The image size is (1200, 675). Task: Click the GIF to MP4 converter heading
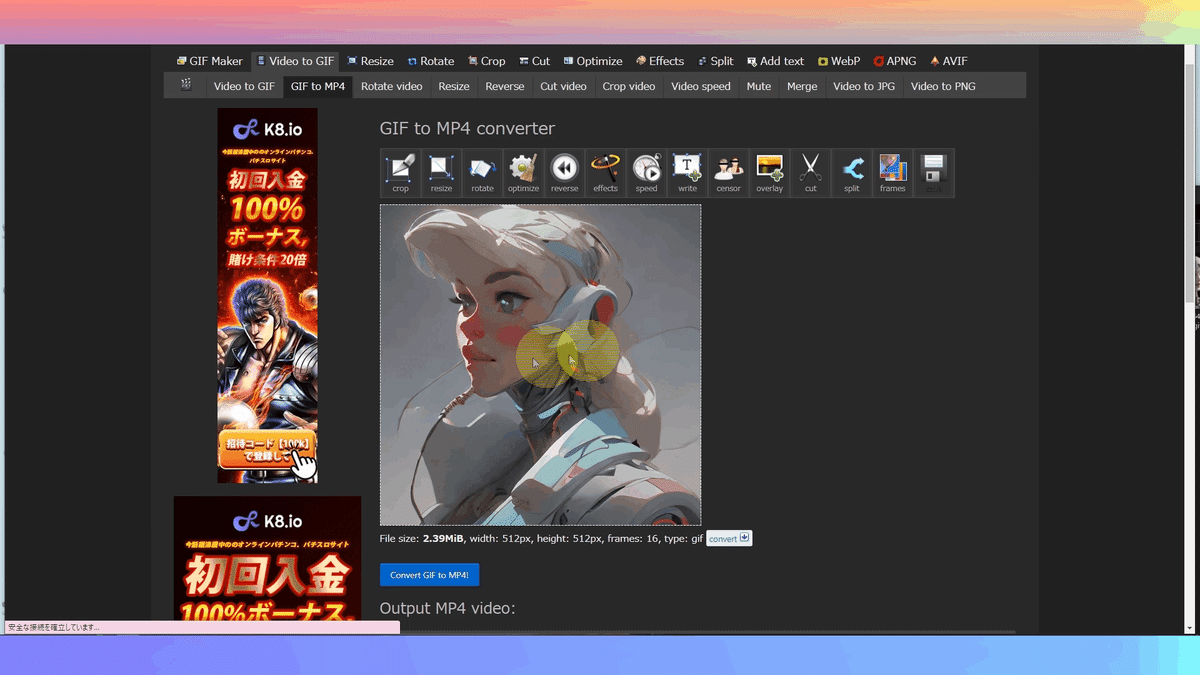coord(467,128)
